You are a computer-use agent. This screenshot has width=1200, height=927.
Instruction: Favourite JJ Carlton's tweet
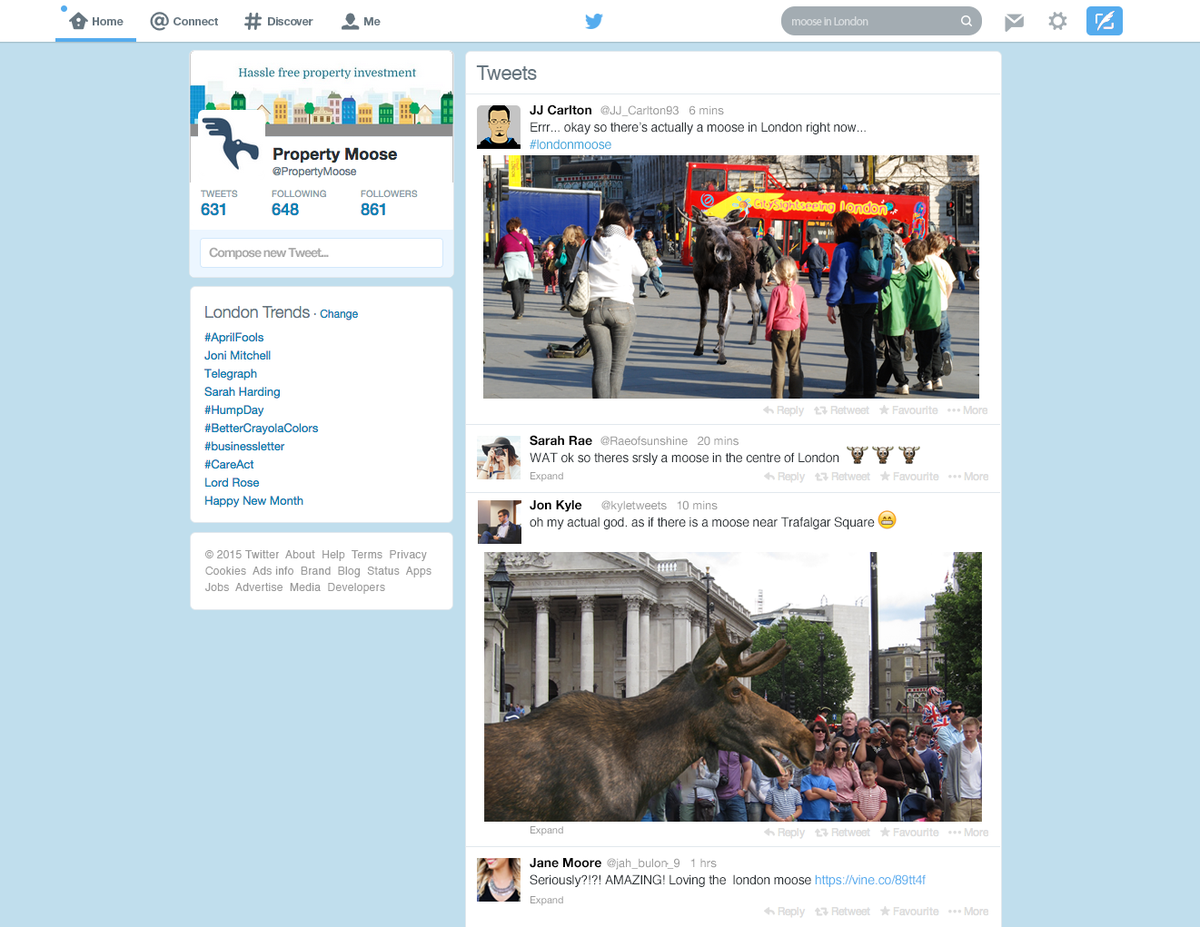coord(908,410)
